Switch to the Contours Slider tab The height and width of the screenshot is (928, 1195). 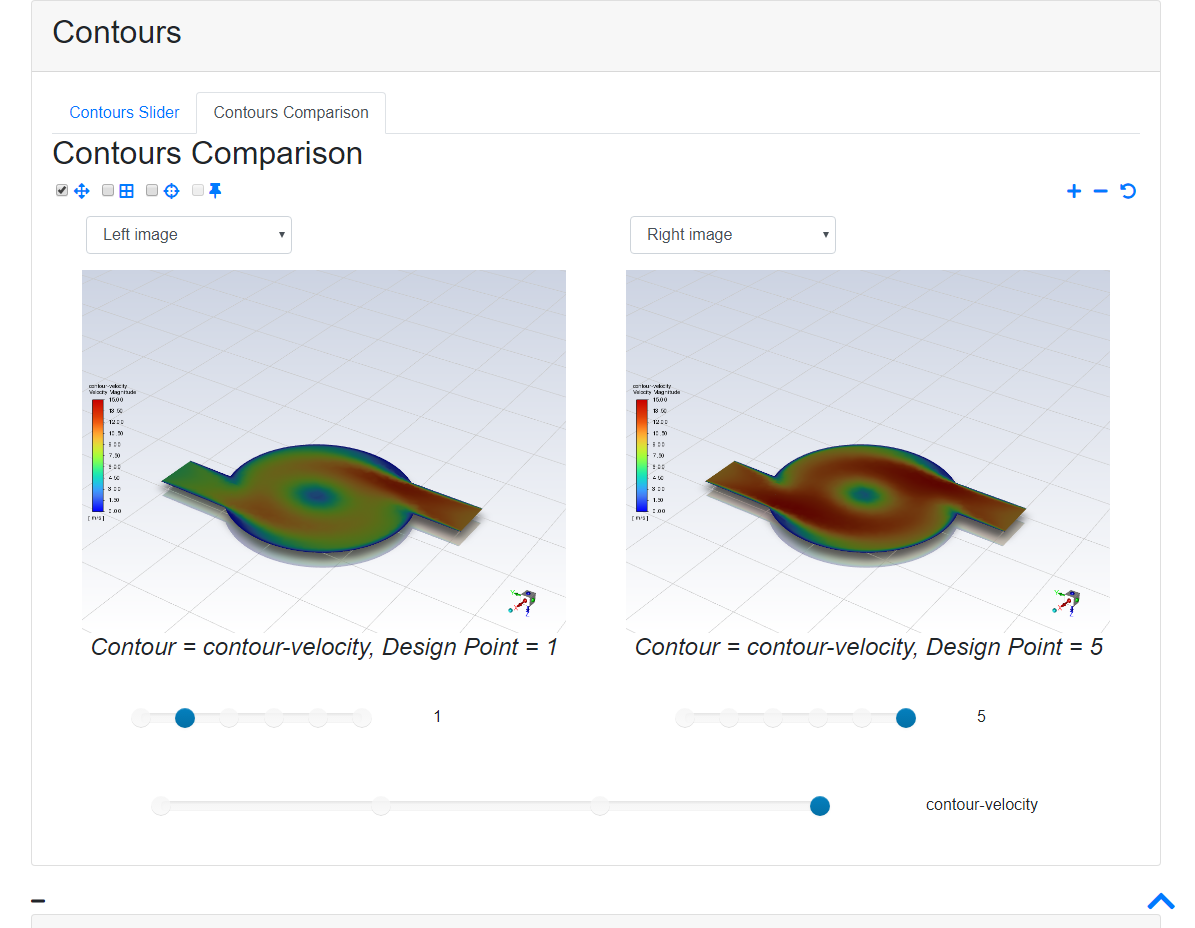point(124,112)
